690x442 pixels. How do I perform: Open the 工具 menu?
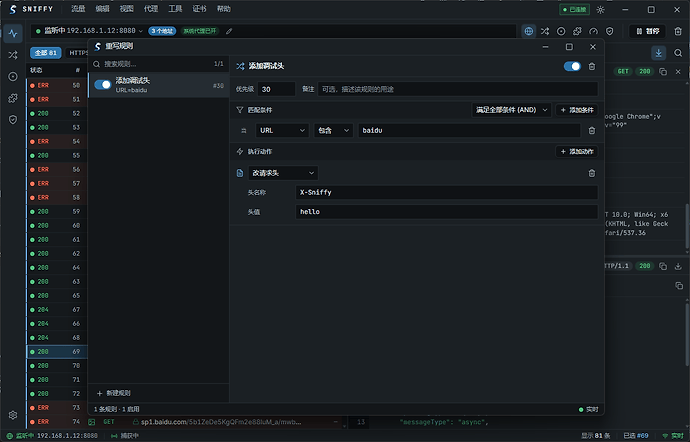point(175,9)
